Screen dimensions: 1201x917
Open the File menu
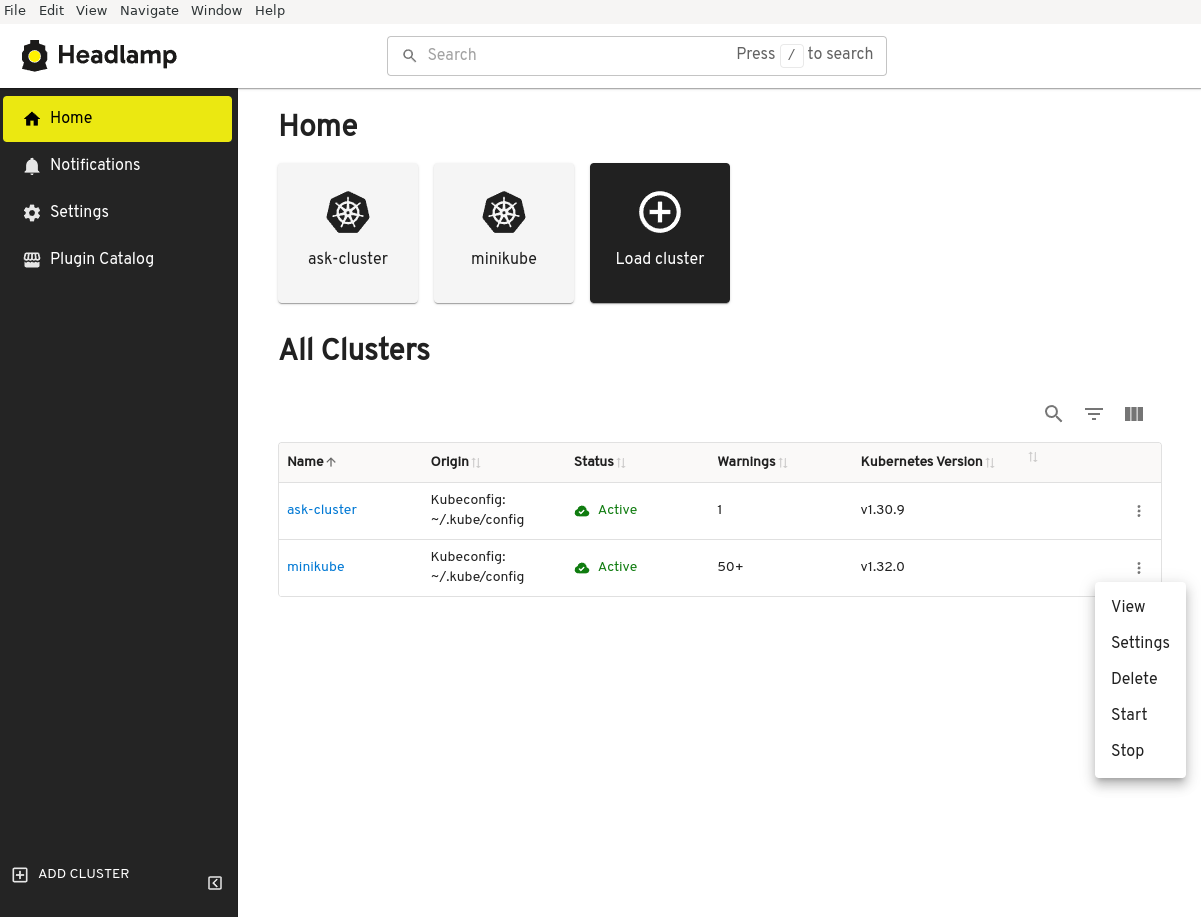click(15, 11)
